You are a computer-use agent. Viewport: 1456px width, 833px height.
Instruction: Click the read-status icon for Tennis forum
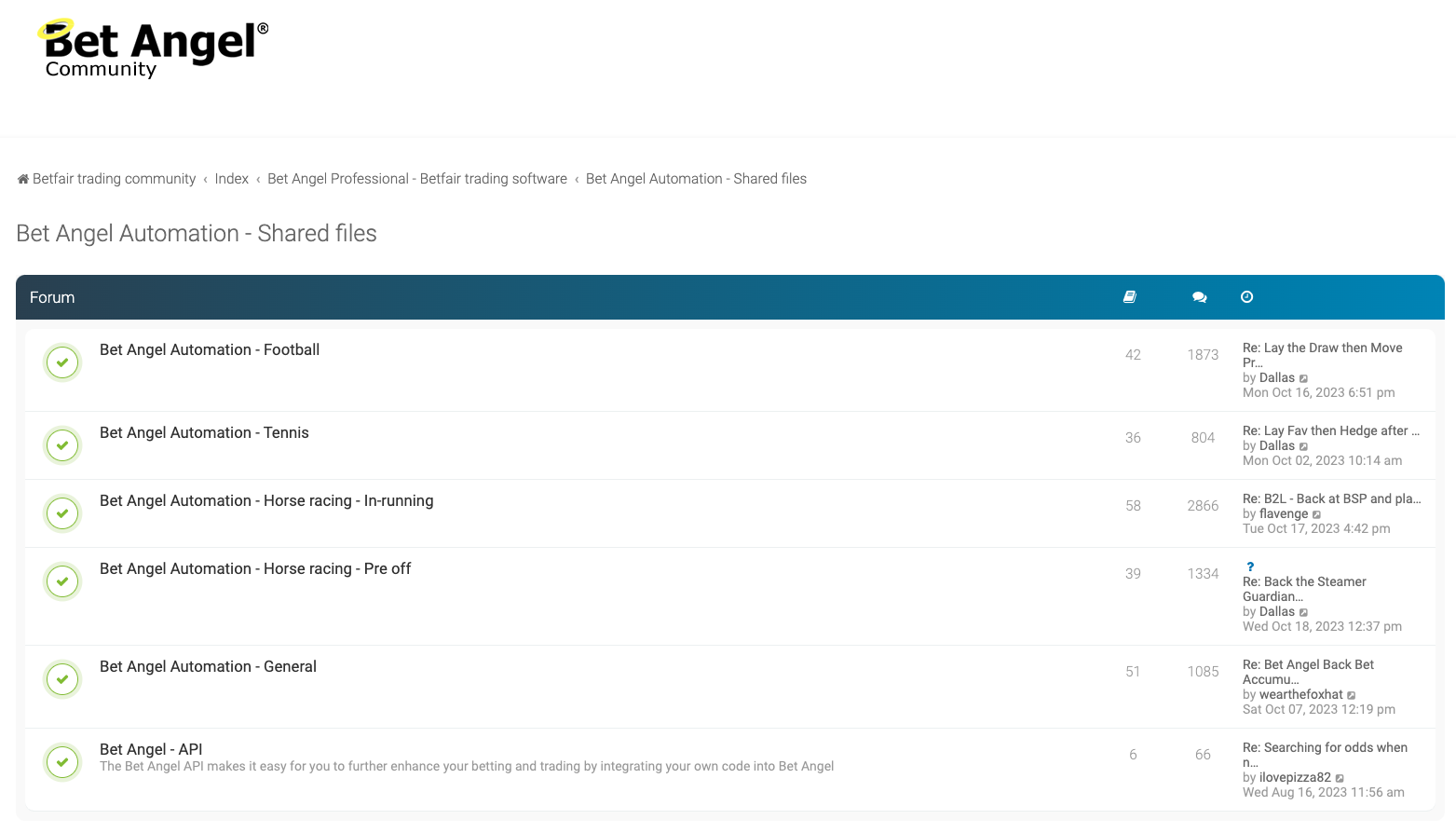pyautogui.click(x=62, y=445)
